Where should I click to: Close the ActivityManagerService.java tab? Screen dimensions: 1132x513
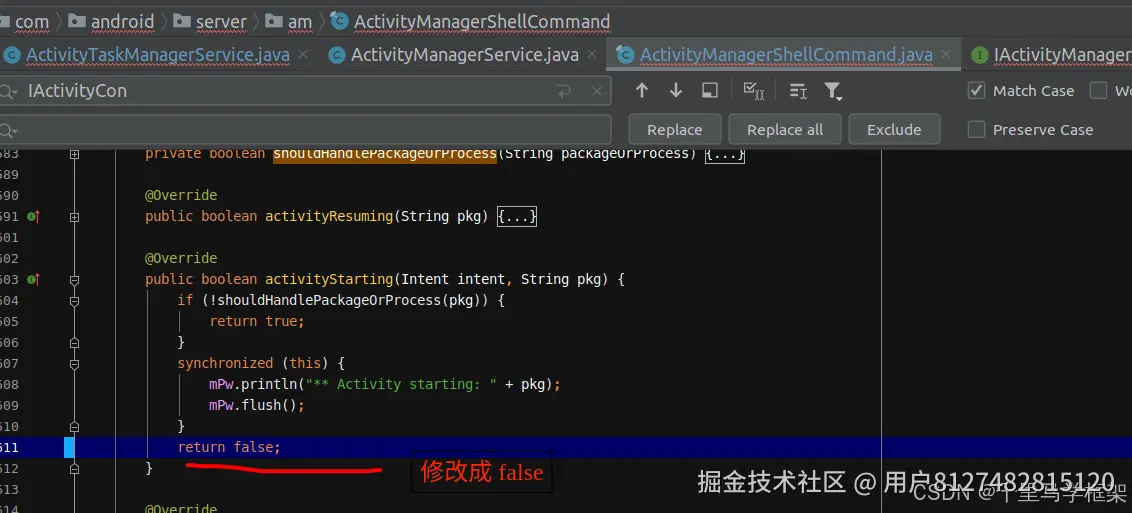tap(592, 54)
